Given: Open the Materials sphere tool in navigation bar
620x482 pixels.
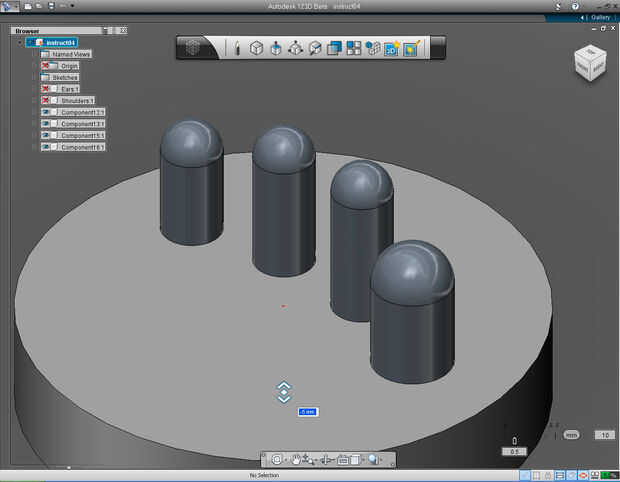Looking at the screenshot, I should [372, 459].
